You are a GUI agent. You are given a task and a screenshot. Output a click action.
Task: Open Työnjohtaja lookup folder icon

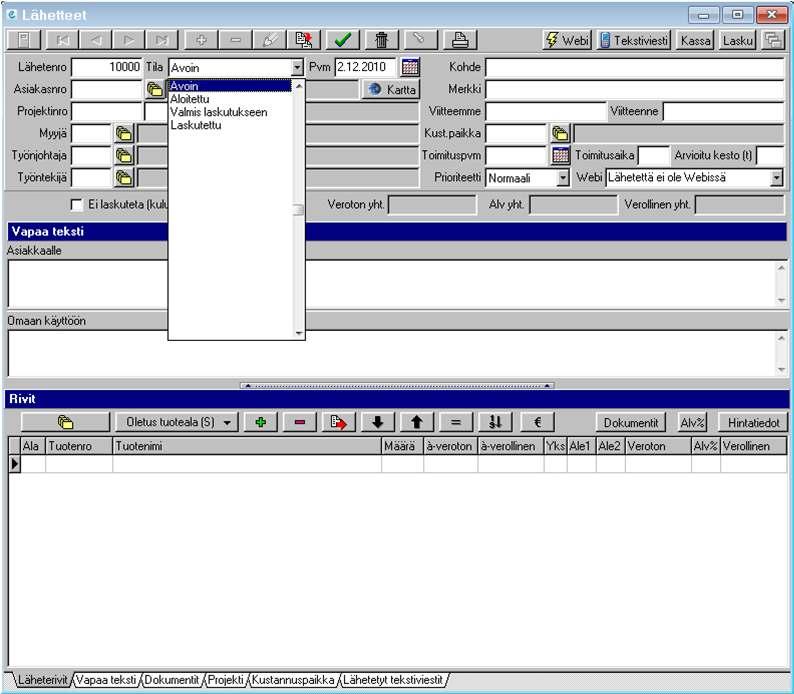point(124,155)
